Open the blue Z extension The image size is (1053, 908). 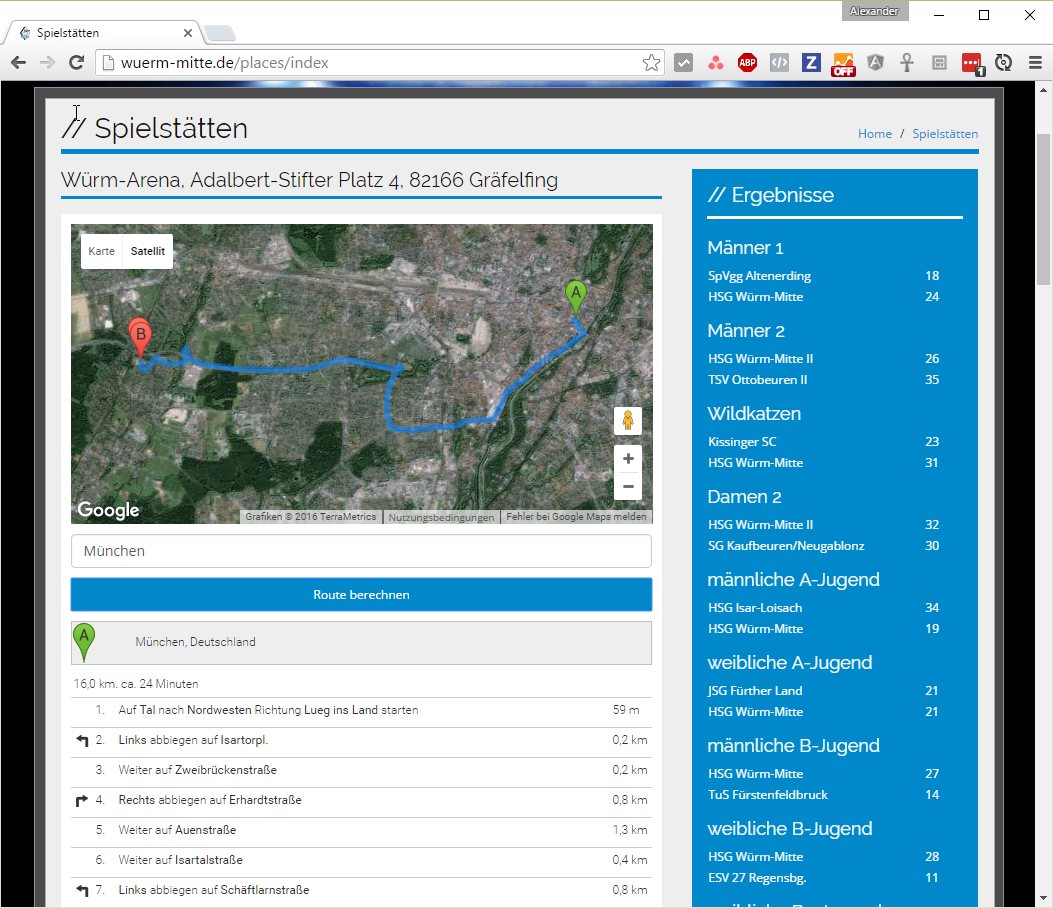pos(811,63)
